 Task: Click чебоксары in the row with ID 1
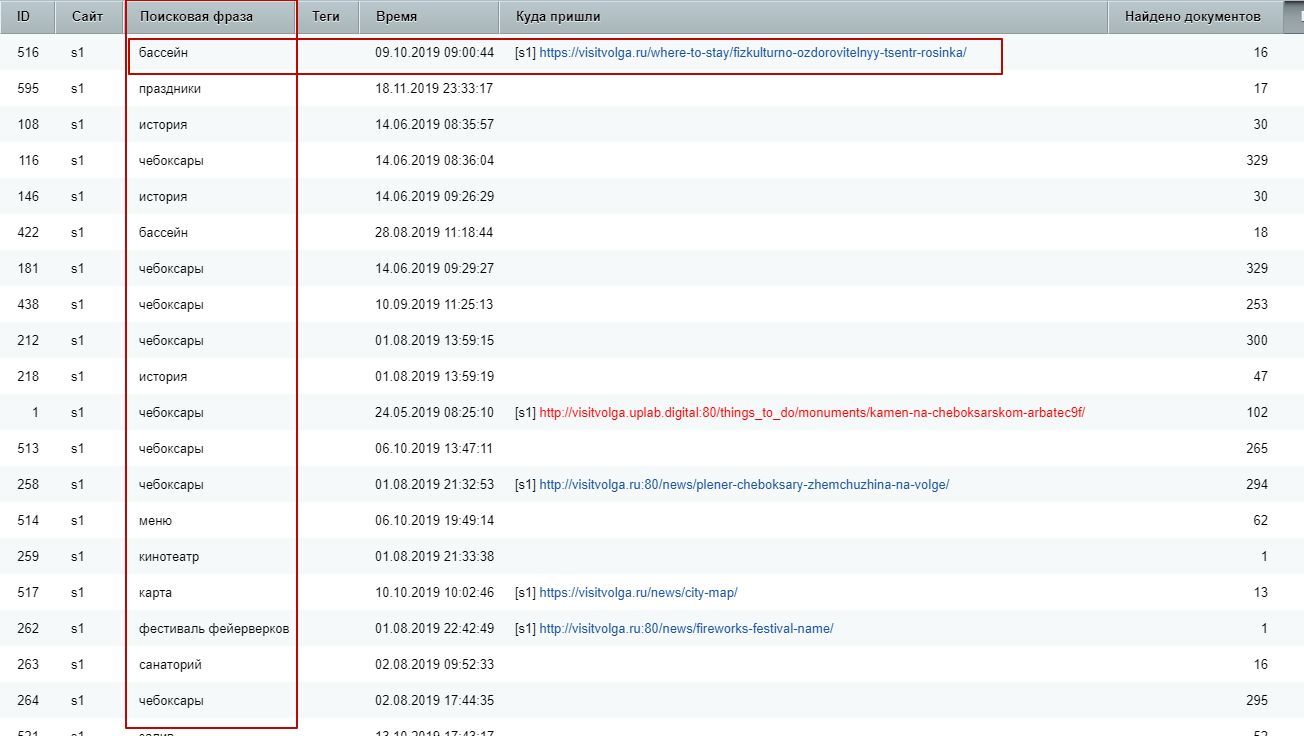coord(171,413)
